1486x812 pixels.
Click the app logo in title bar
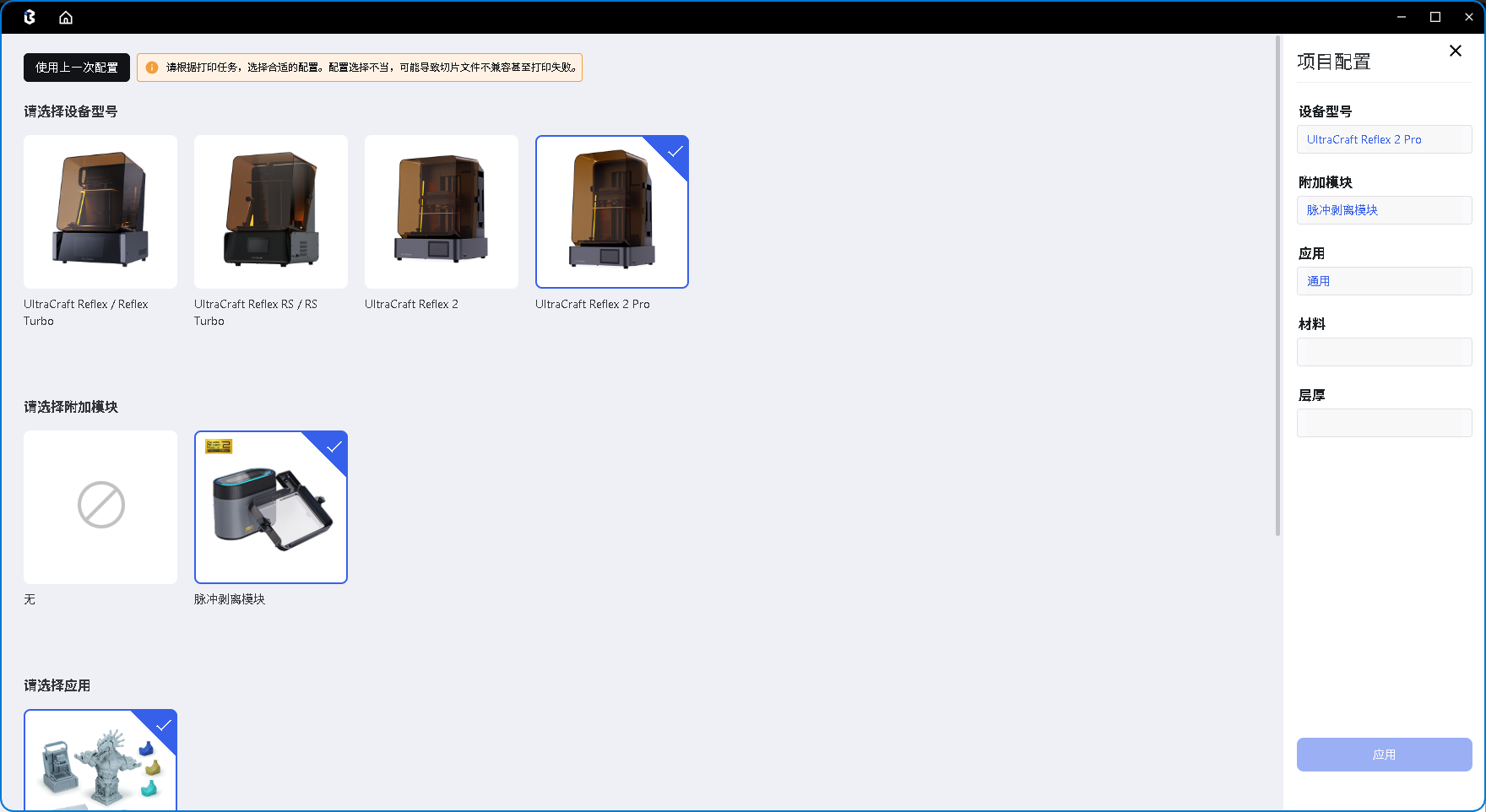(30, 18)
